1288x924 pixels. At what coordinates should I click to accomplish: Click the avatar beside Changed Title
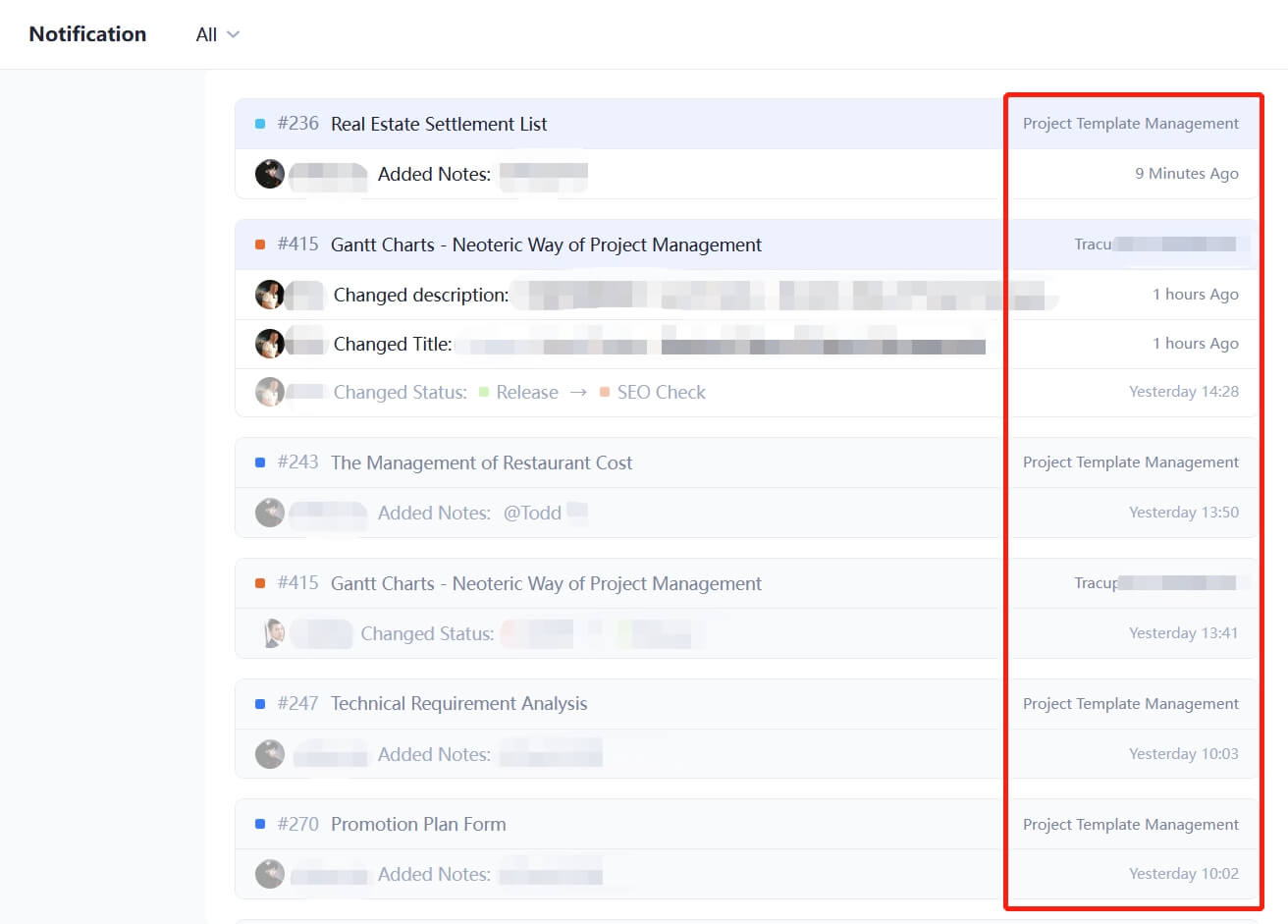point(270,344)
